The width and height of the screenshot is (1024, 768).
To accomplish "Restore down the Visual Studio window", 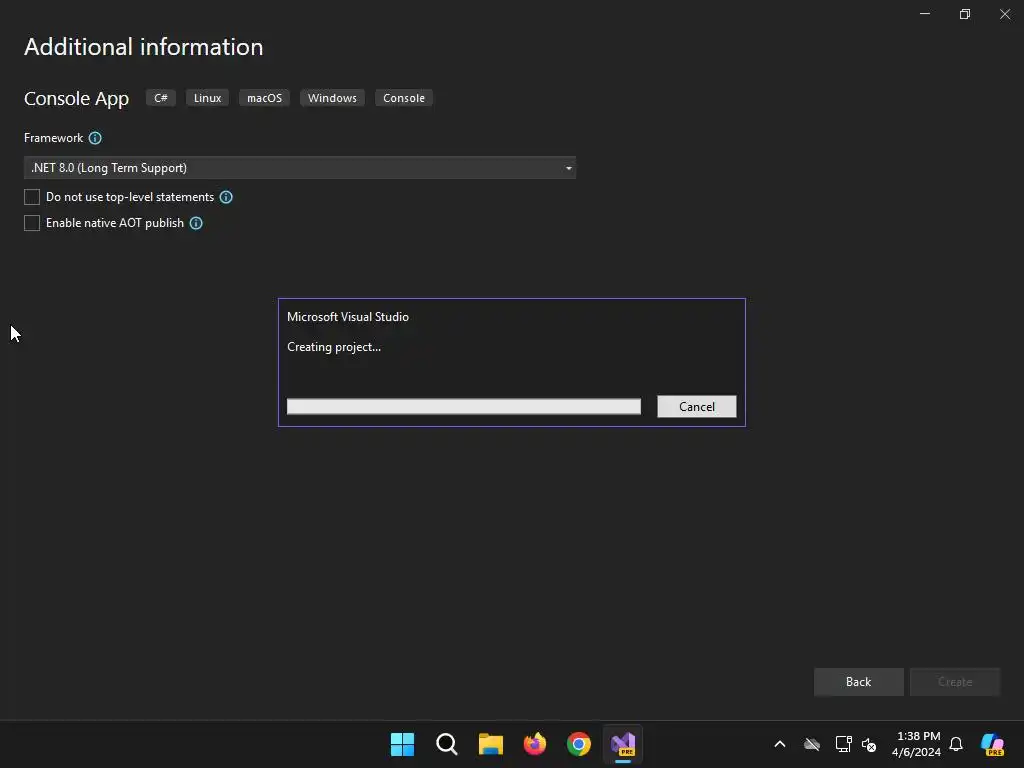I will click(965, 14).
